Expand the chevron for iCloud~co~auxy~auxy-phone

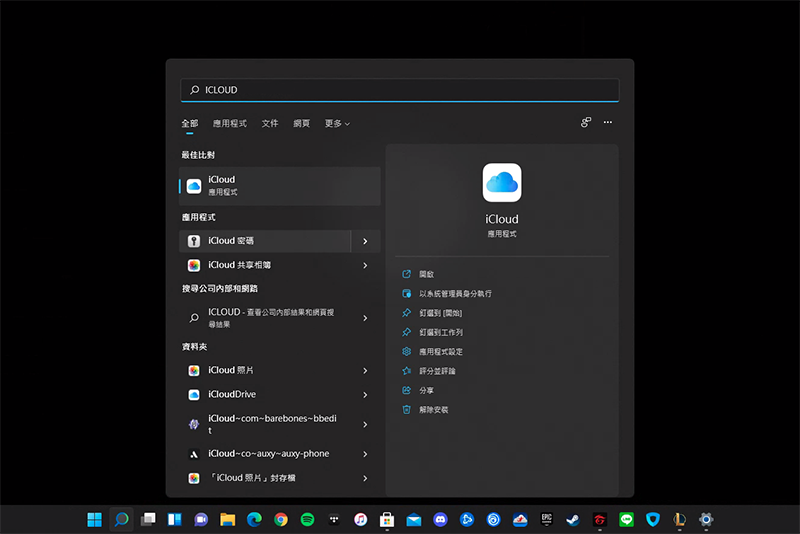[x=365, y=454]
